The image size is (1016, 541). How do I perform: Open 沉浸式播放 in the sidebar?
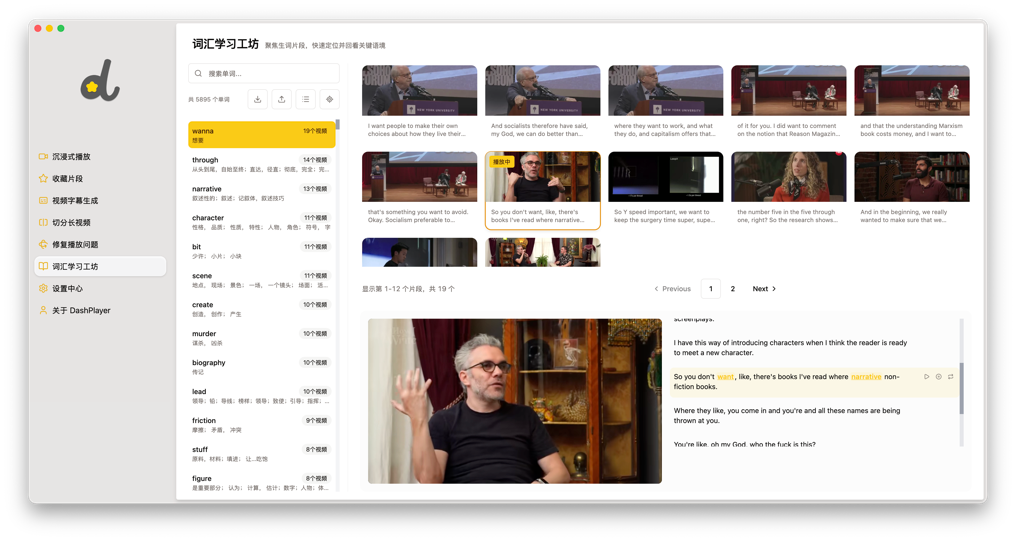pyautogui.click(x=100, y=156)
